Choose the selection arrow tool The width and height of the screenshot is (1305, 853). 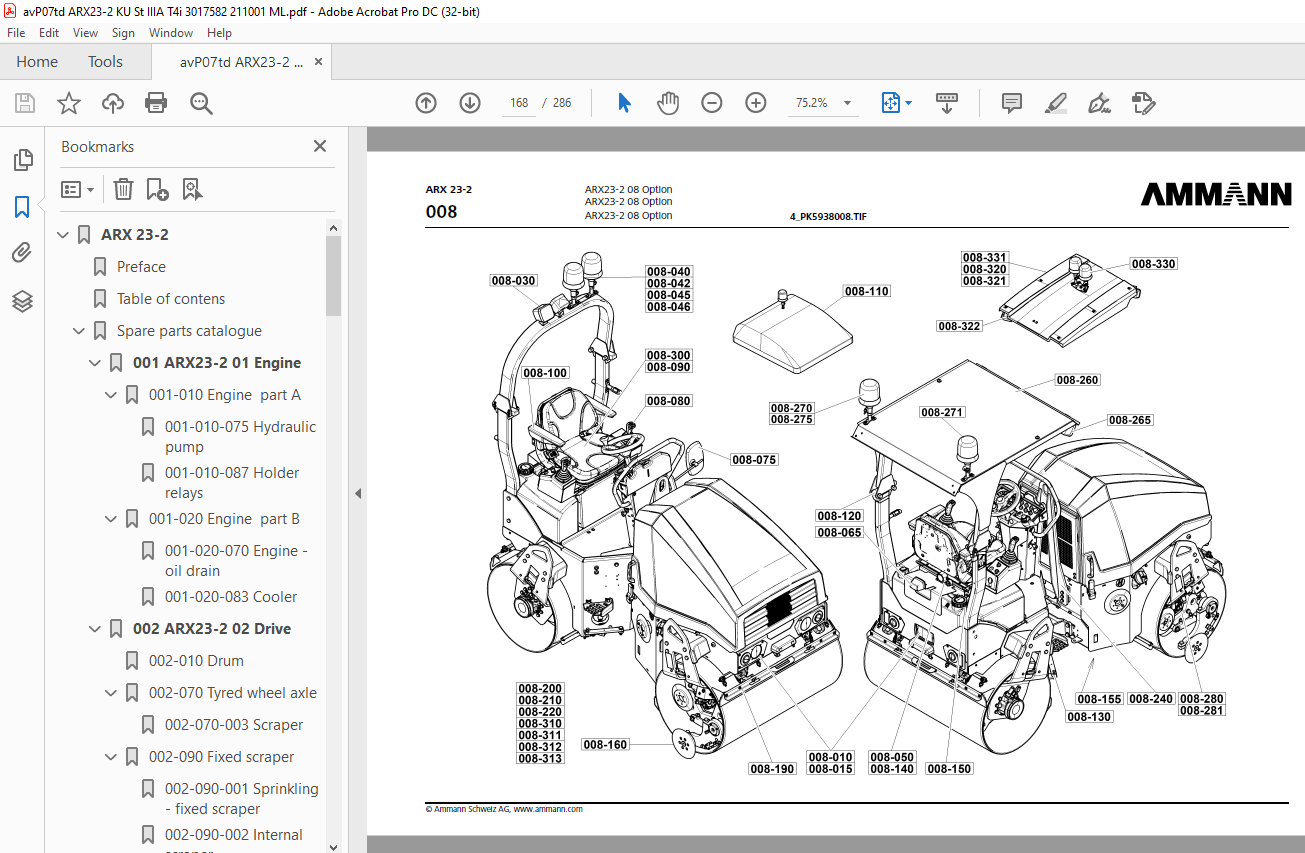[624, 103]
